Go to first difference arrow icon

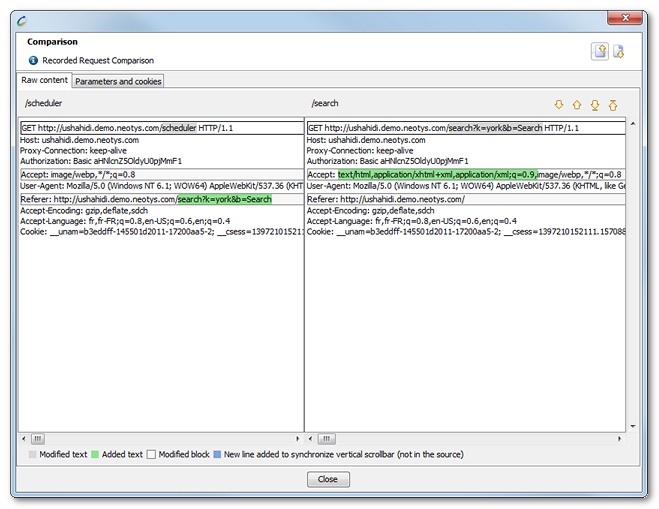(x=612, y=104)
